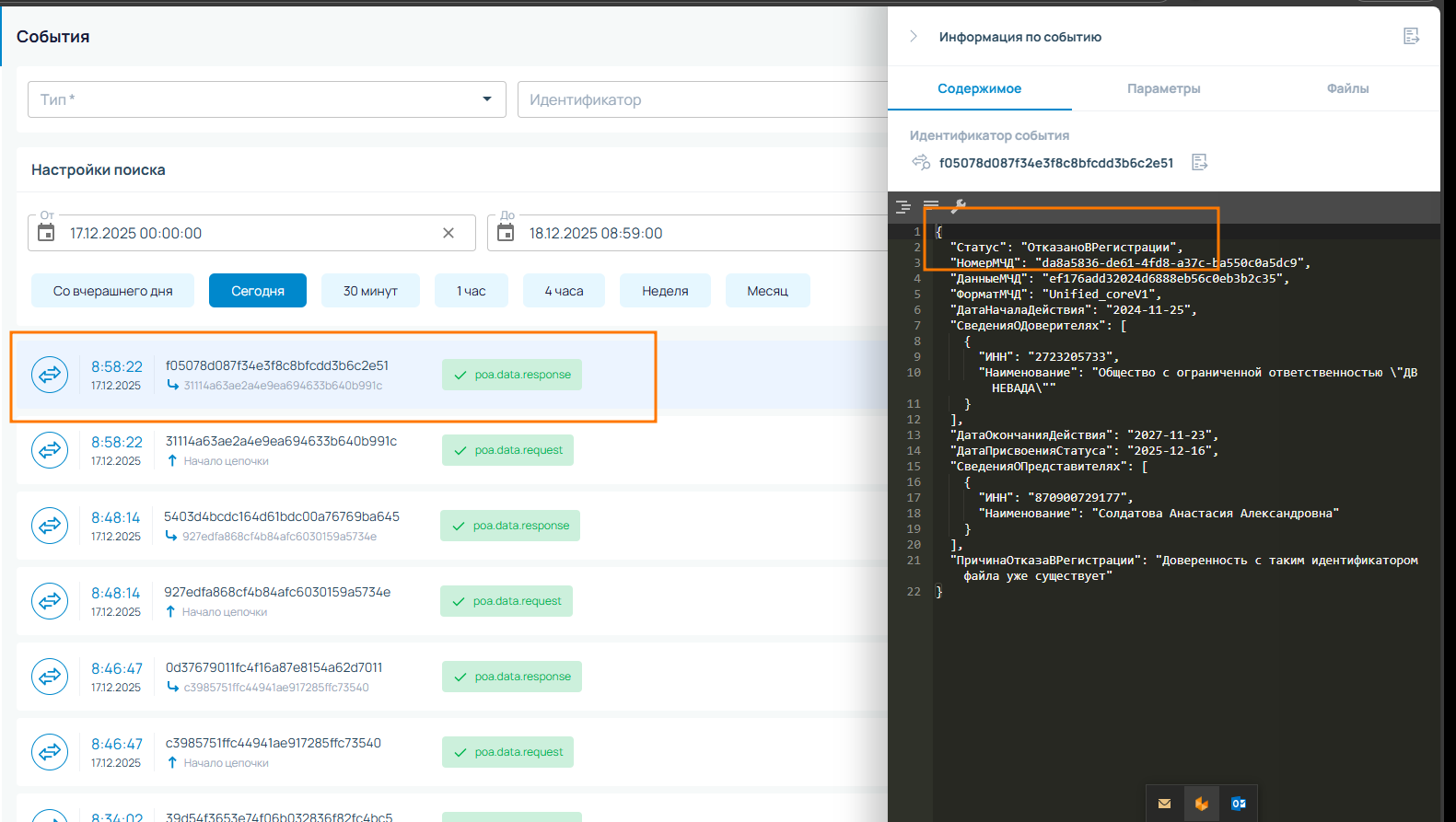This screenshot has width=1456, height=822.
Task: Open the Outlook icon in the tray popup
Action: pyautogui.click(x=1239, y=804)
